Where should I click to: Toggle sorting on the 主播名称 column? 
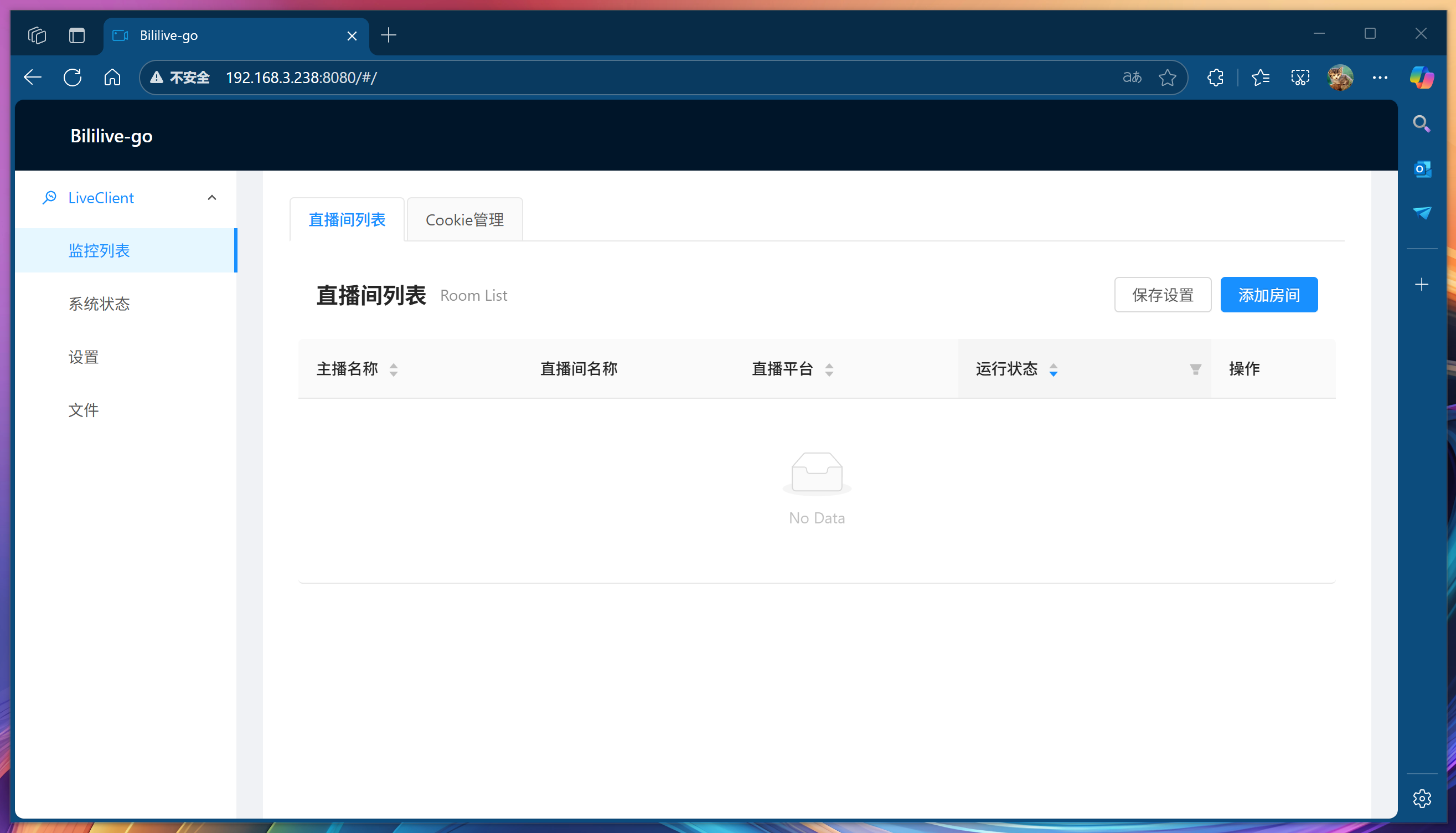(394, 369)
